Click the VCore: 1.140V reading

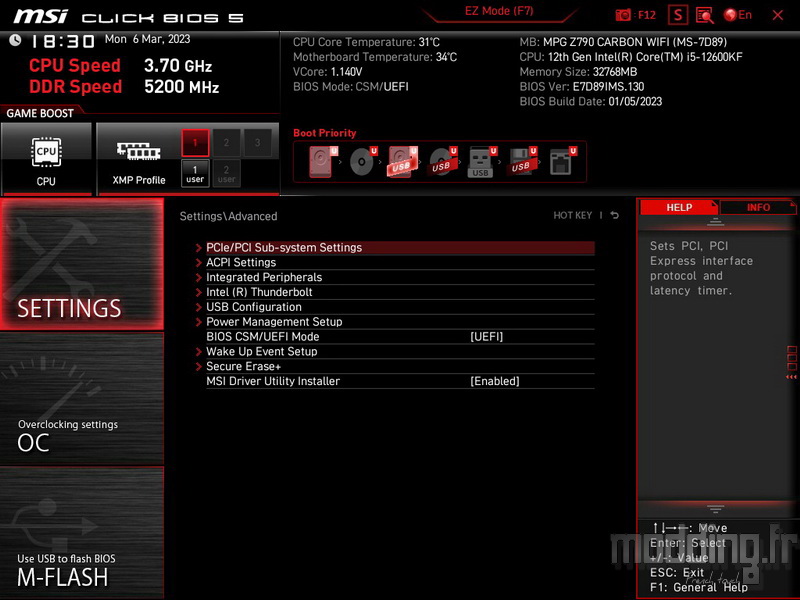(x=328, y=72)
